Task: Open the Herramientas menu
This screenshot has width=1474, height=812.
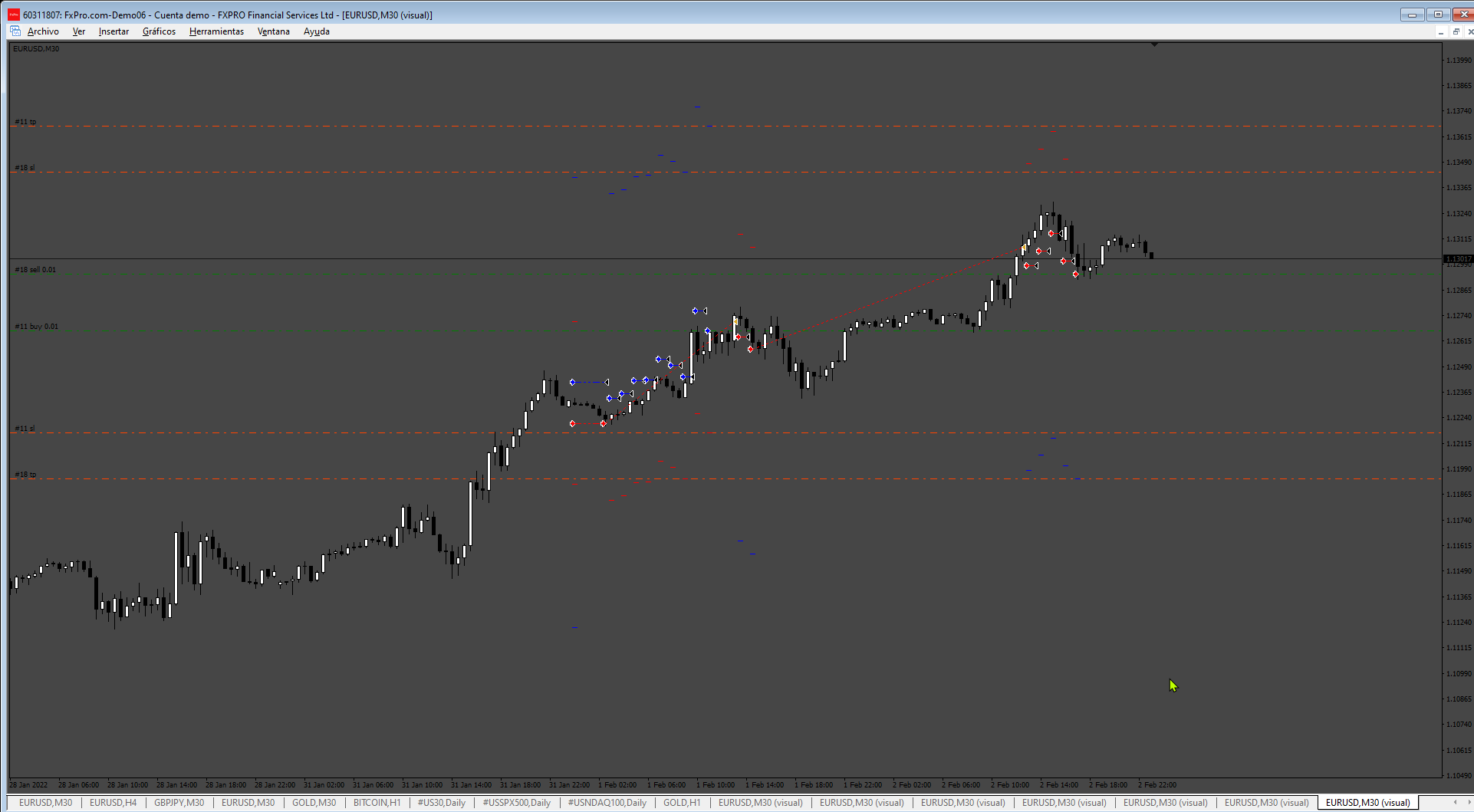Action: [216, 31]
